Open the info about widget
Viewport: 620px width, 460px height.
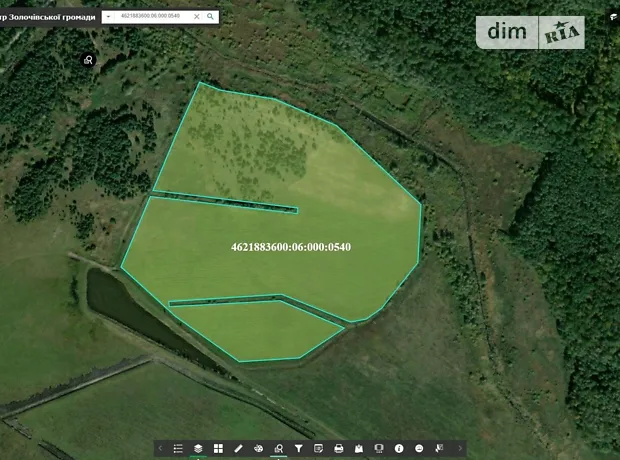pyautogui.click(x=399, y=448)
